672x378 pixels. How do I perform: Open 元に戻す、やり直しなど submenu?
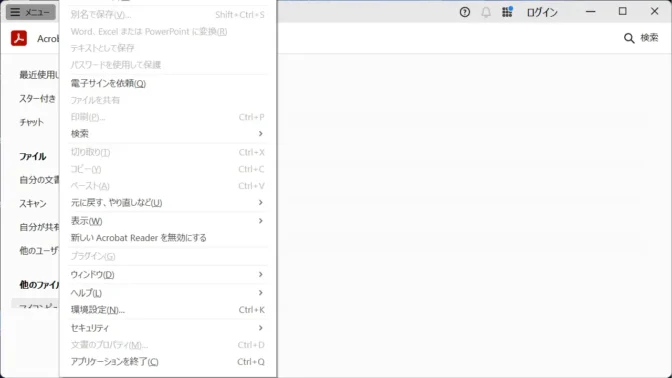(168, 202)
